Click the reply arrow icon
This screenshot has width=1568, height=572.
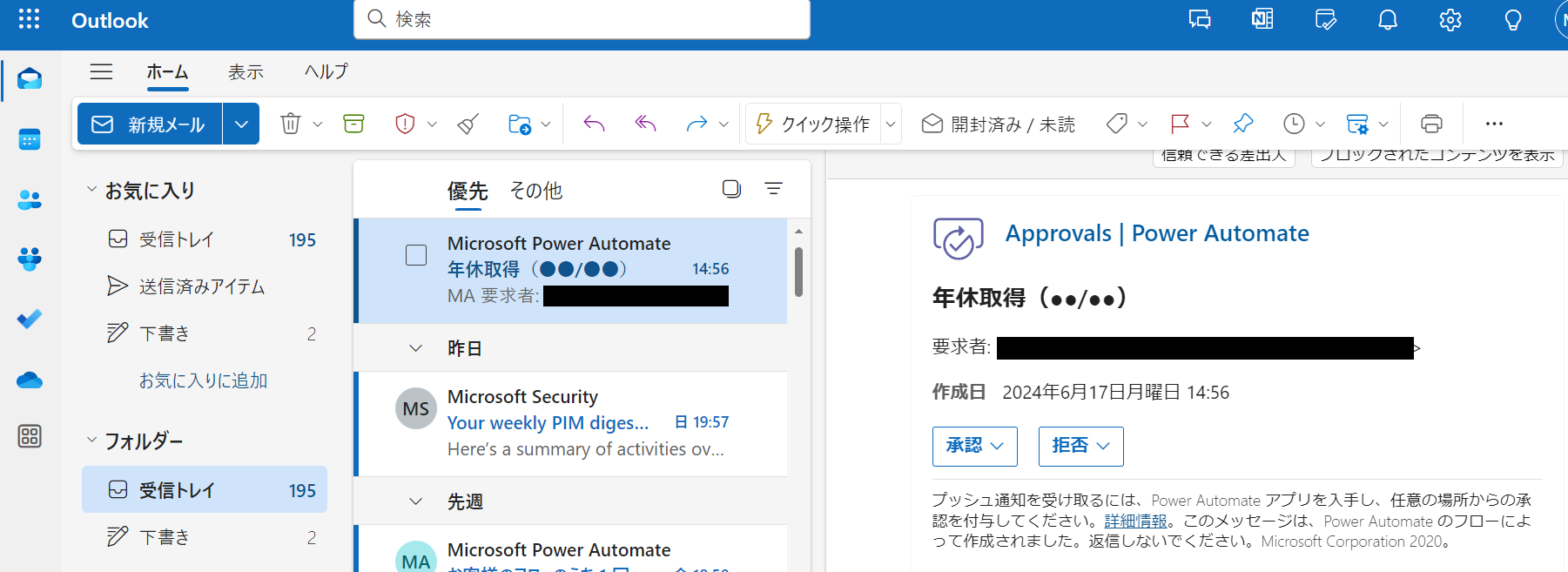(594, 124)
